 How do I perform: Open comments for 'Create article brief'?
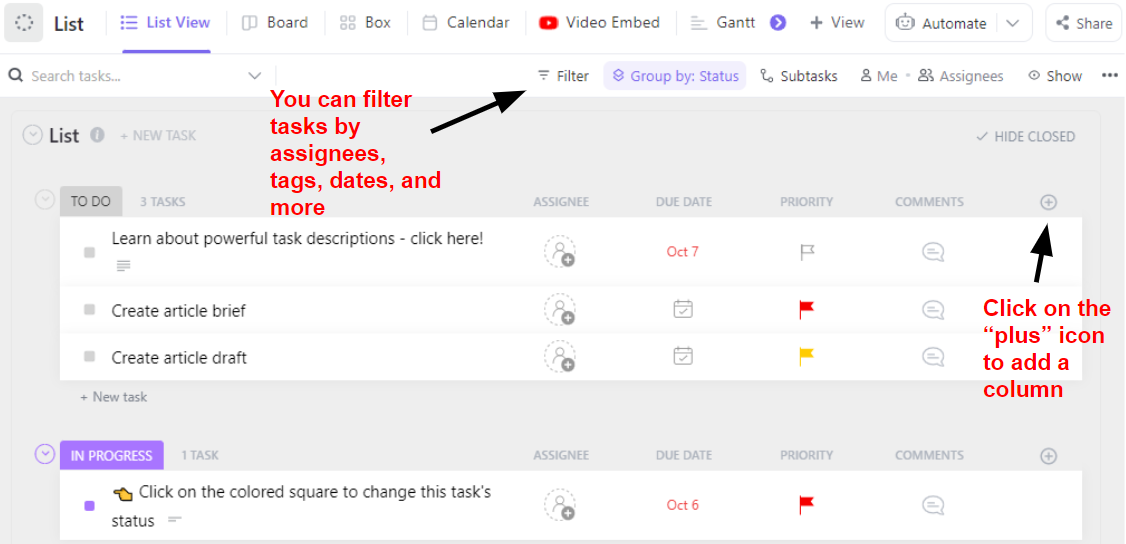tap(933, 310)
